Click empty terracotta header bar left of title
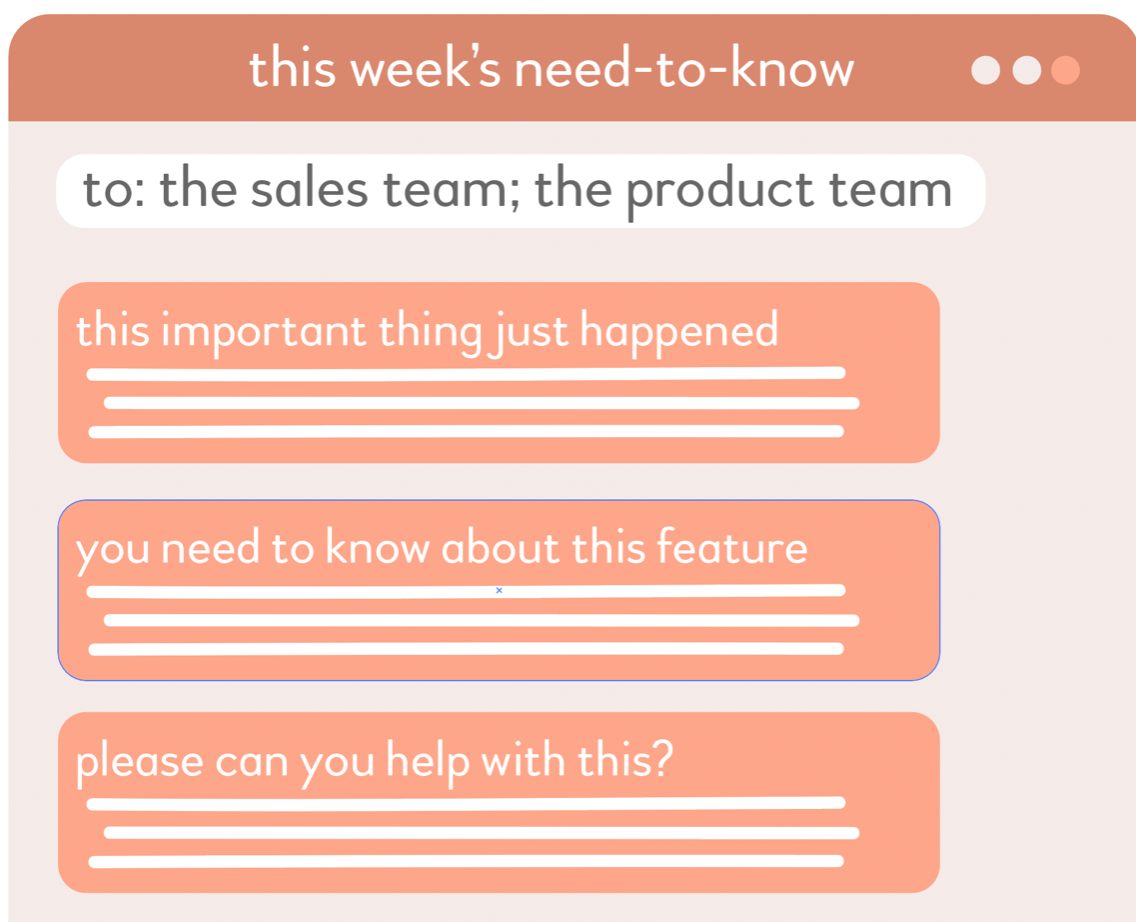Image resolution: width=1136 pixels, height=922 pixels. click(x=120, y=70)
